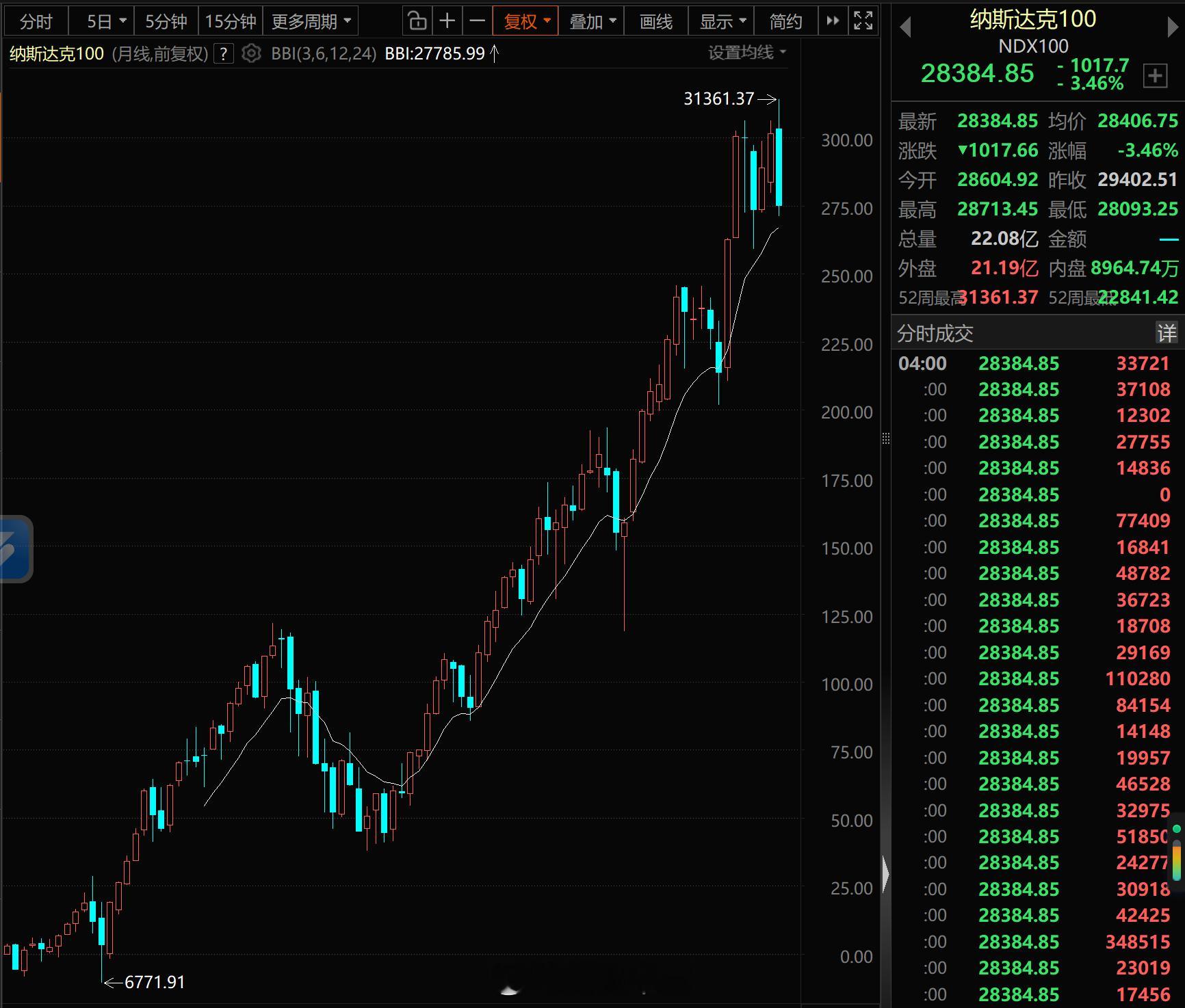Click latest price 28384.85 in header
This screenshot has width=1185, height=1008.
[977, 73]
